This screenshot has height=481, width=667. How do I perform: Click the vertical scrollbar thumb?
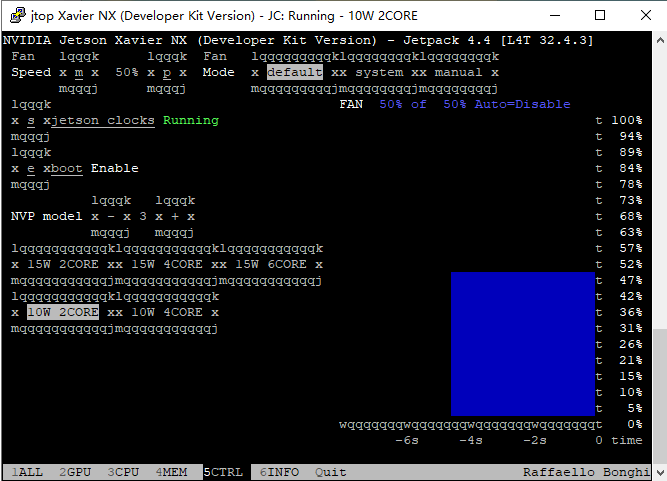[x=660, y=396]
